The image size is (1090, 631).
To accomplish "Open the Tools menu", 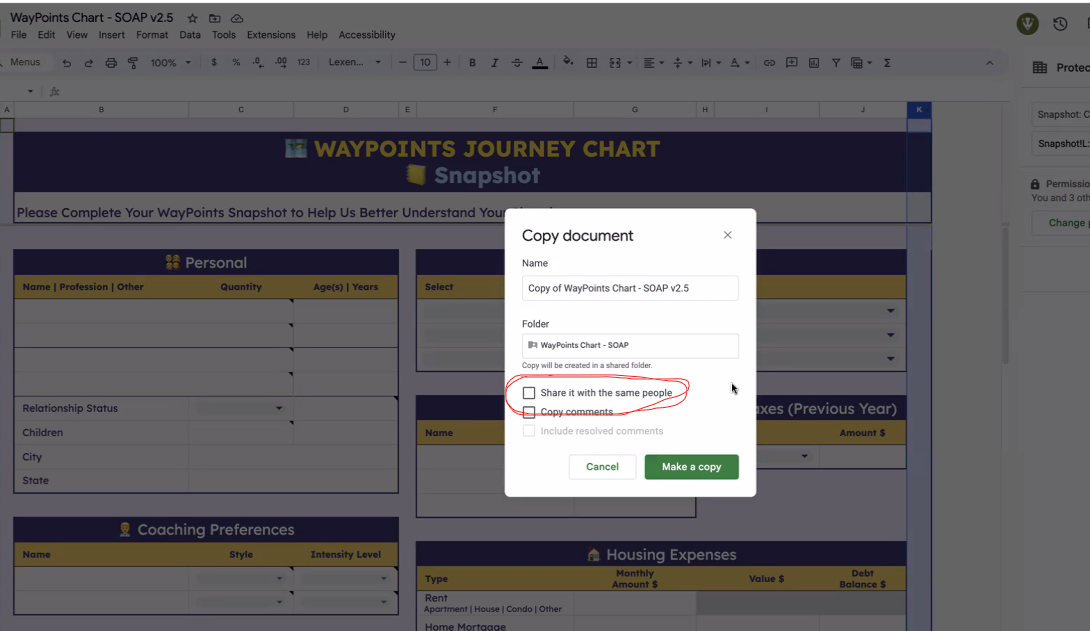I will click(224, 35).
